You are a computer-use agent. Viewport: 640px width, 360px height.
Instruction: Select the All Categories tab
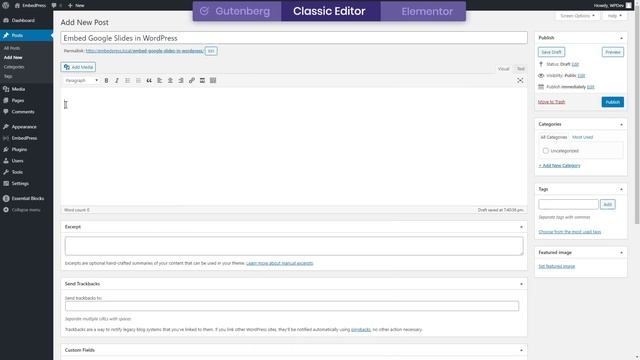[553, 137]
